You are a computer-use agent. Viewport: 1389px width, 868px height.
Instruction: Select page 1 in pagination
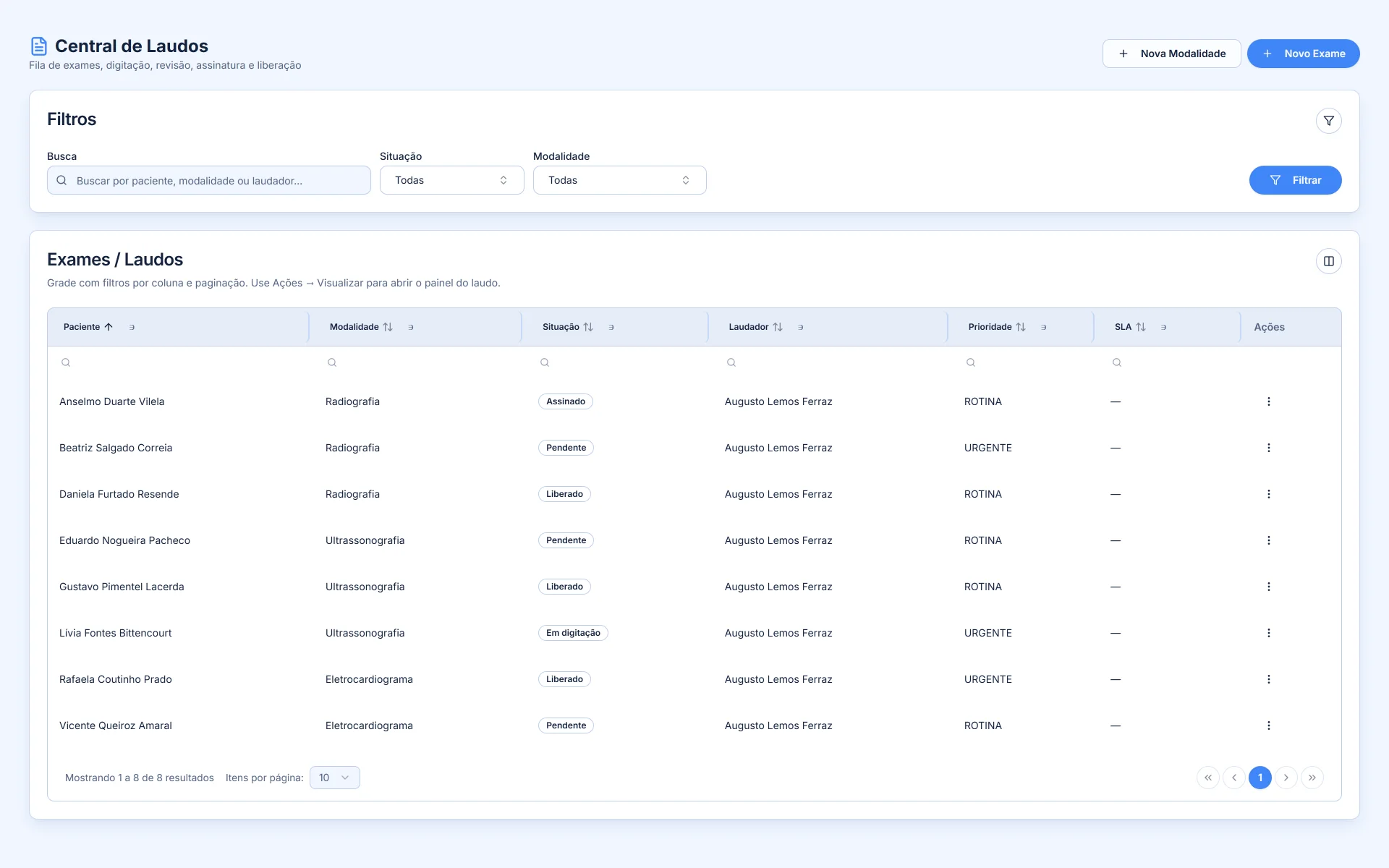tap(1260, 778)
